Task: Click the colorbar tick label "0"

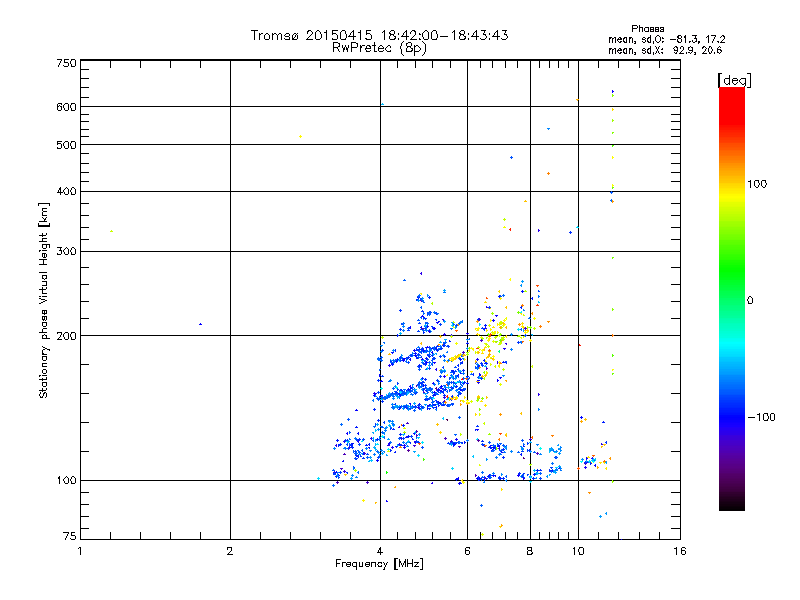Action: point(750,300)
